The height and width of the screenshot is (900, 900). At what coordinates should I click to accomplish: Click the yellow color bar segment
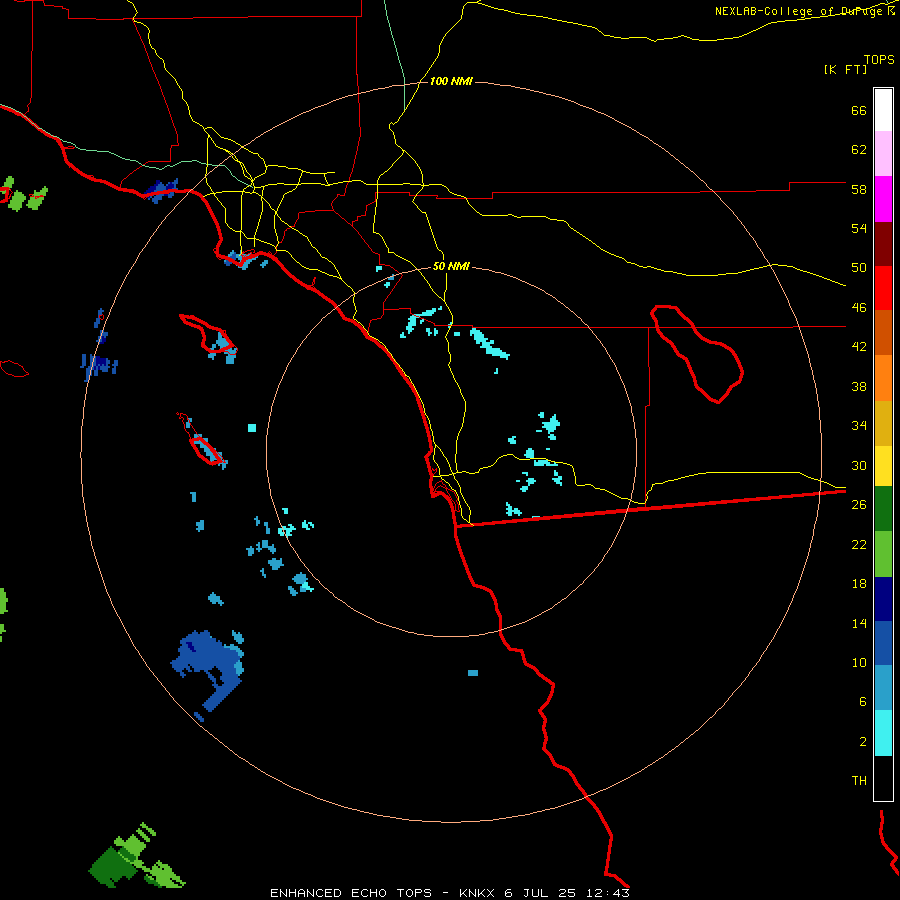pos(883,466)
